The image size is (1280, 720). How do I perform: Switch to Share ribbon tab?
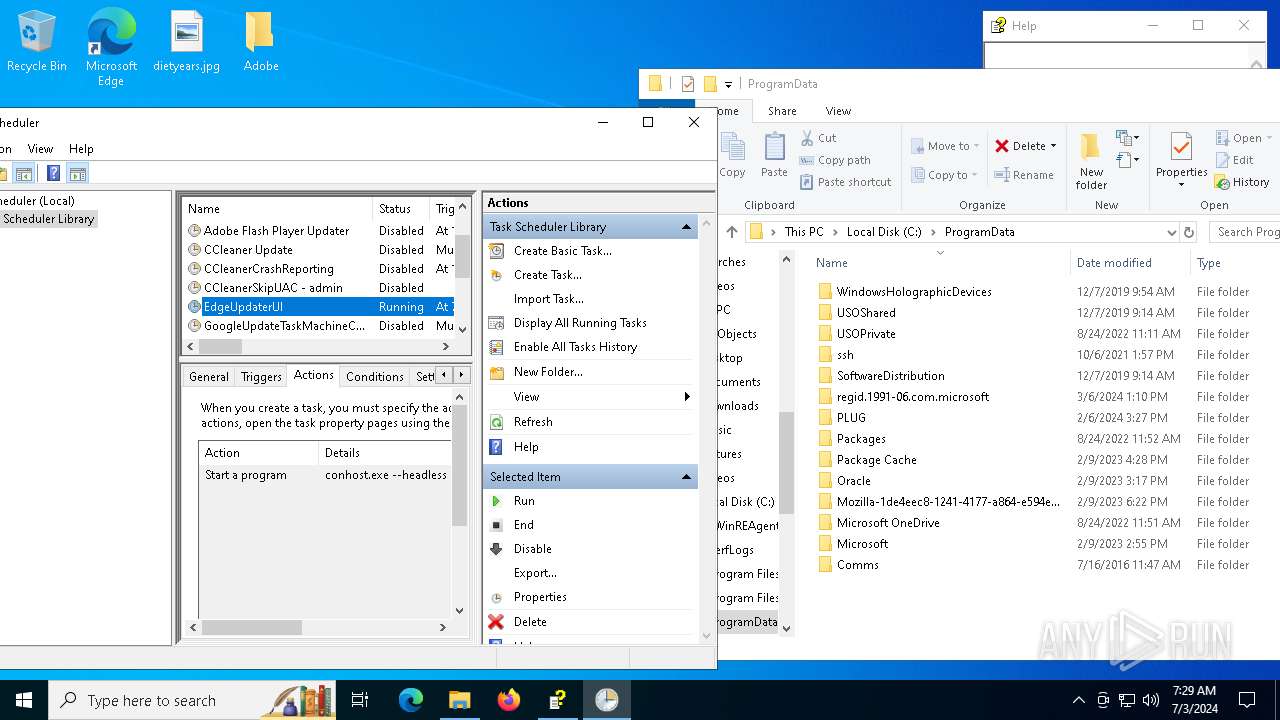(782, 111)
